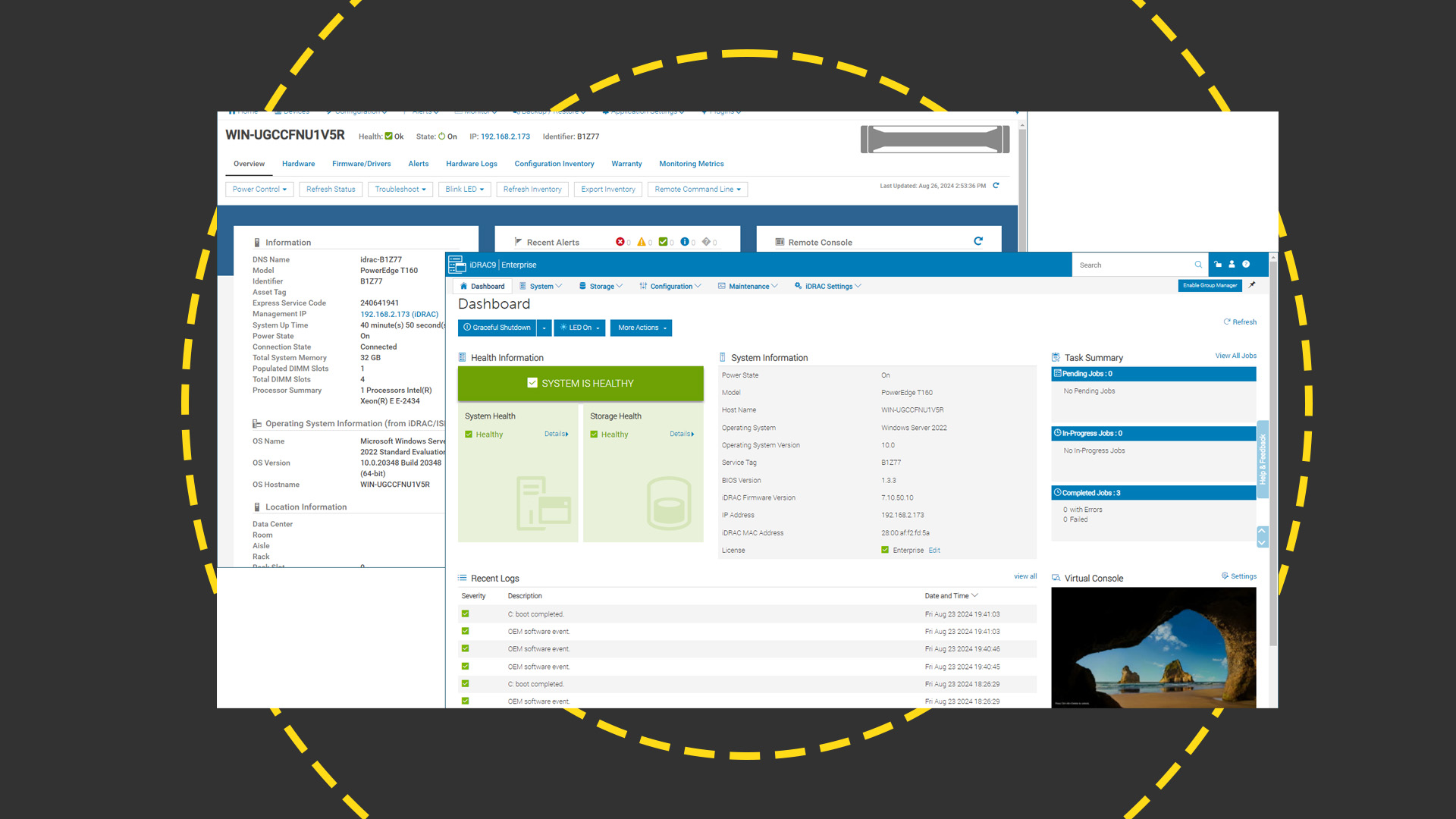
Task: Select the Hardware tab
Action: coord(297,163)
